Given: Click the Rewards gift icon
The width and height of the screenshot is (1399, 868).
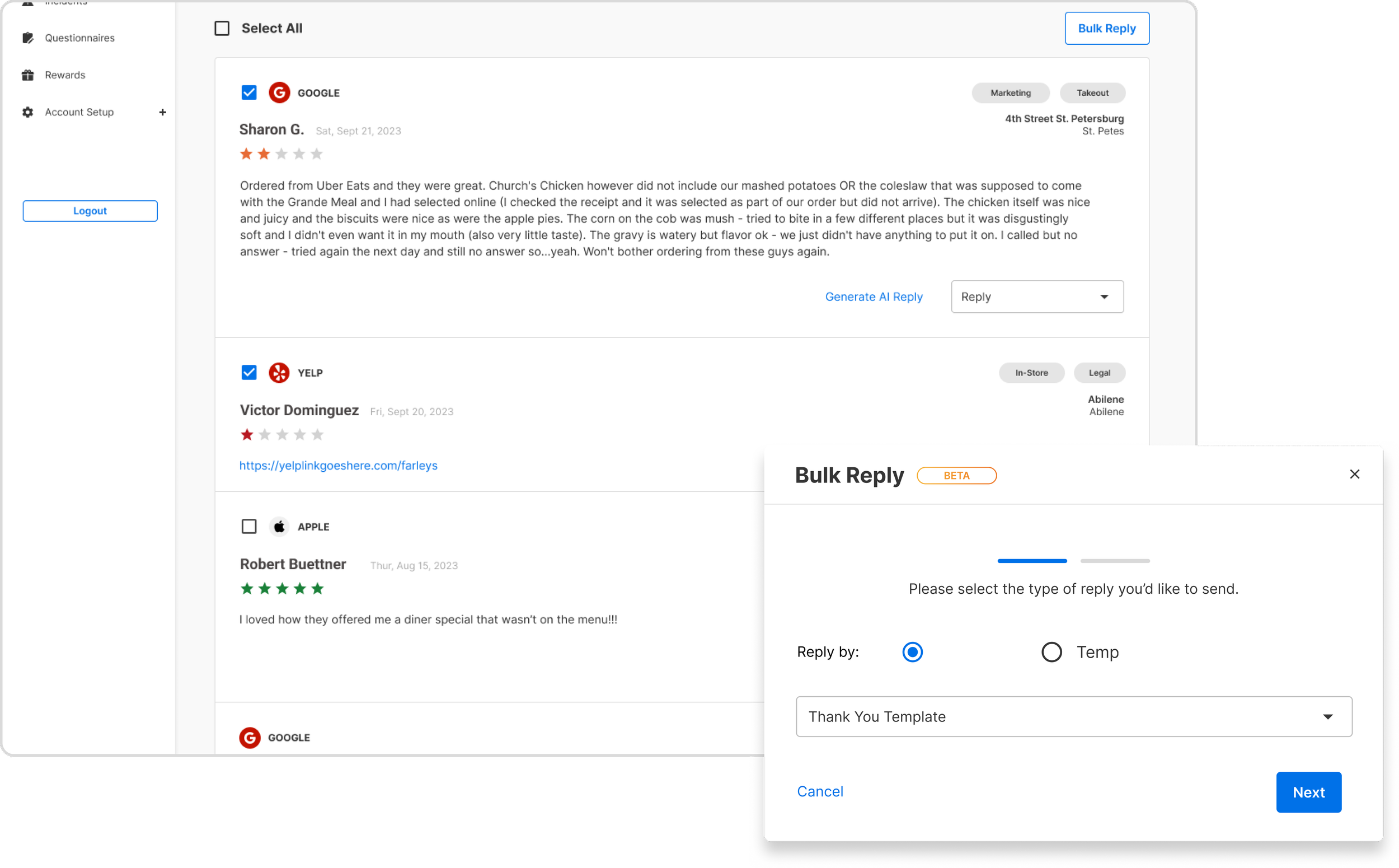Looking at the screenshot, I should pos(27,75).
